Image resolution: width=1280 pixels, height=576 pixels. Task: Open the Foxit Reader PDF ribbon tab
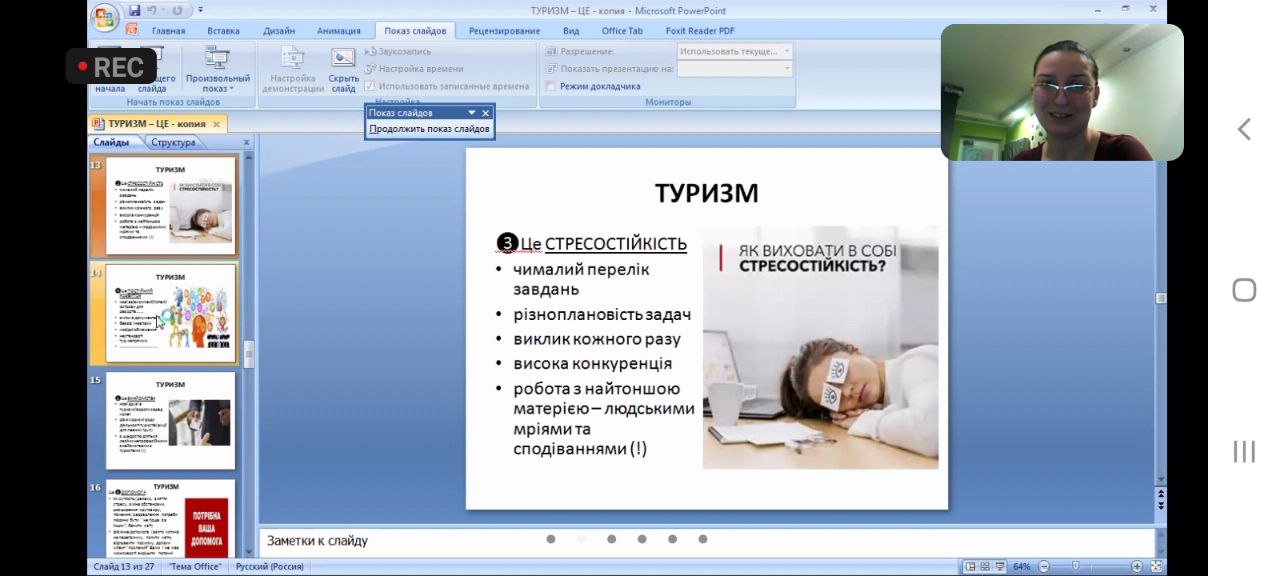tap(699, 31)
